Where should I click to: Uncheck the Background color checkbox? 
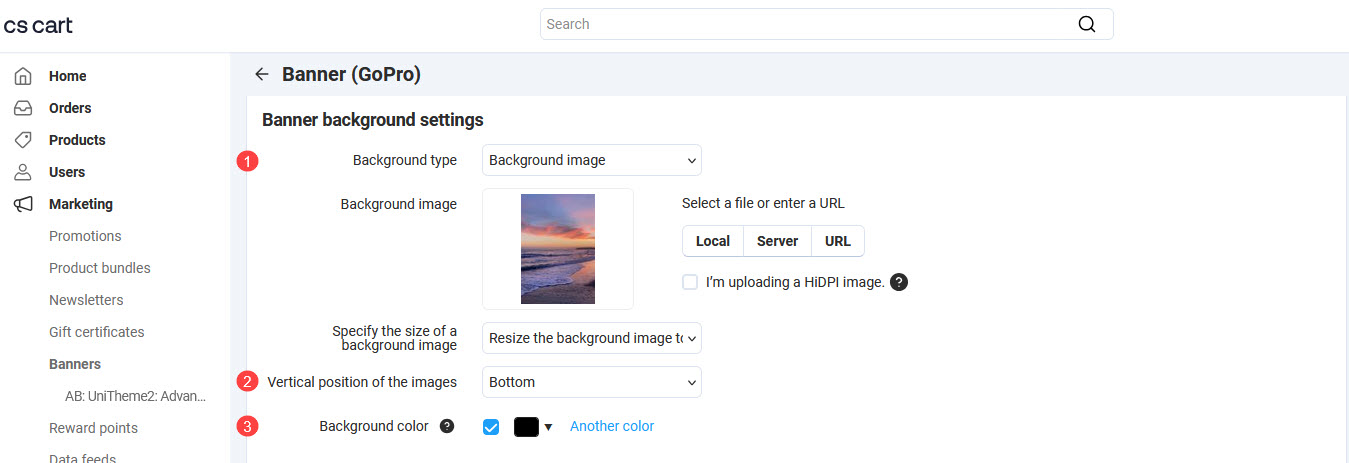click(x=491, y=427)
